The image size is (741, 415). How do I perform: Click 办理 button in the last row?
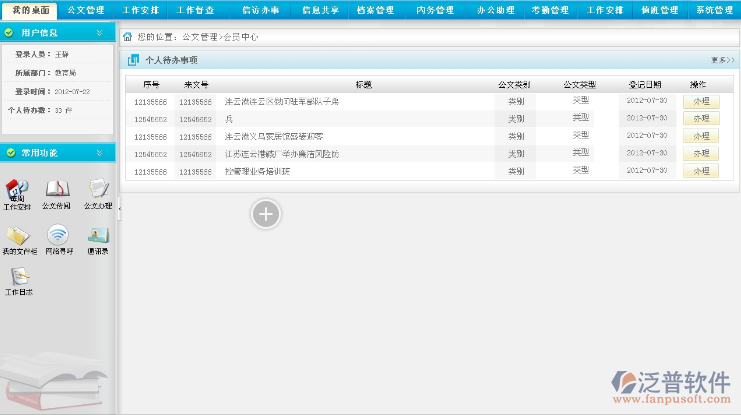click(700, 171)
